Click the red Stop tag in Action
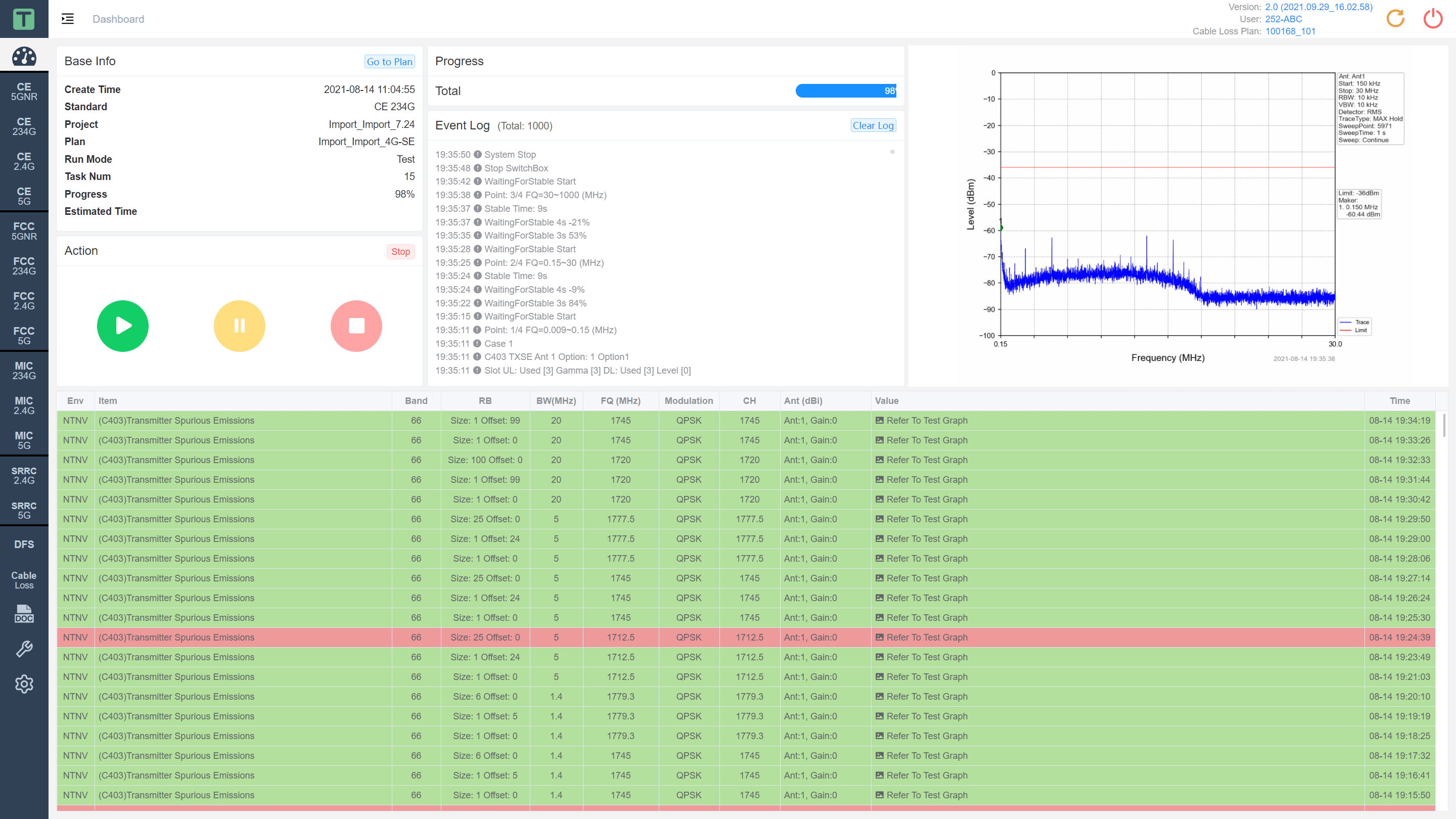 pos(401,252)
